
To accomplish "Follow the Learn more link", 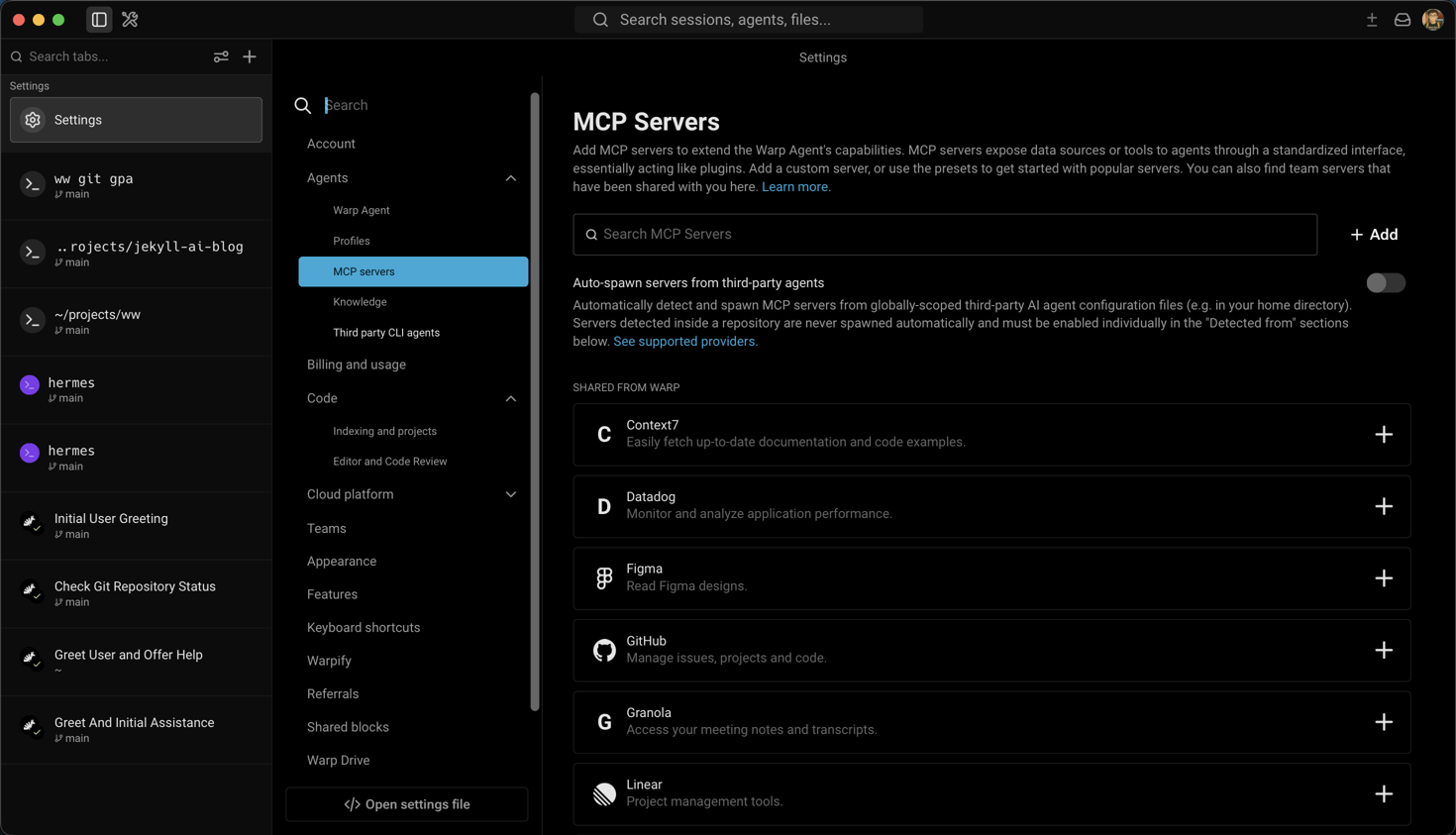I will pos(795,187).
